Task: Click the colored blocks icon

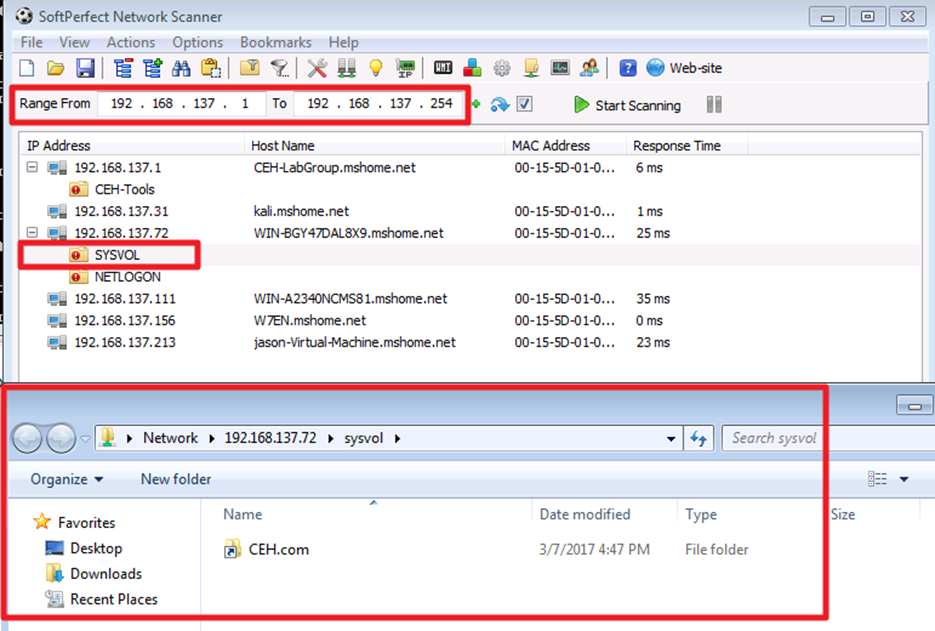Action: point(472,67)
